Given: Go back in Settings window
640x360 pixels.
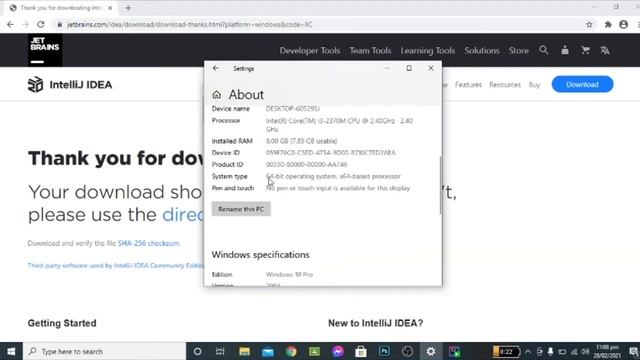Looking at the screenshot, I should click(x=216, y=68).
